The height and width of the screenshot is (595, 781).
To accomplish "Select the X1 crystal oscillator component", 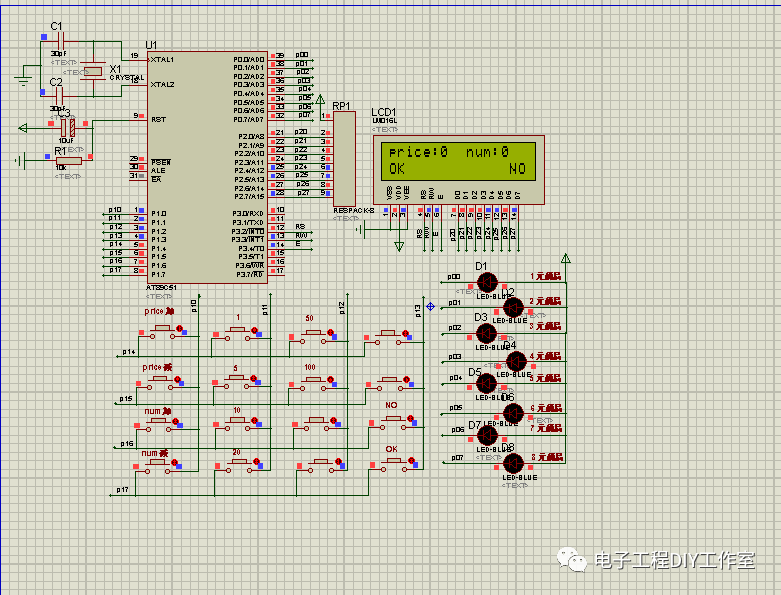I will pyautogui.click(x=92, y=69).
